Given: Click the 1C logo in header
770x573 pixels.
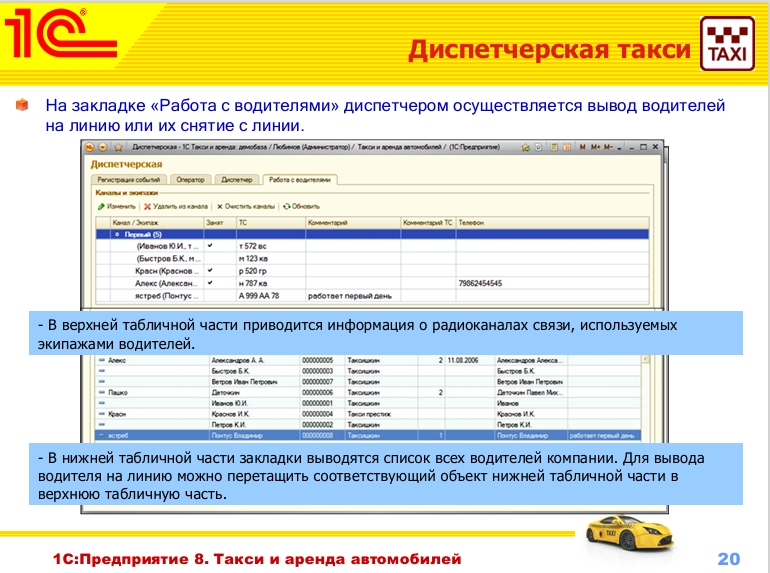Looking at the screenshot, I should click(60, 37).
